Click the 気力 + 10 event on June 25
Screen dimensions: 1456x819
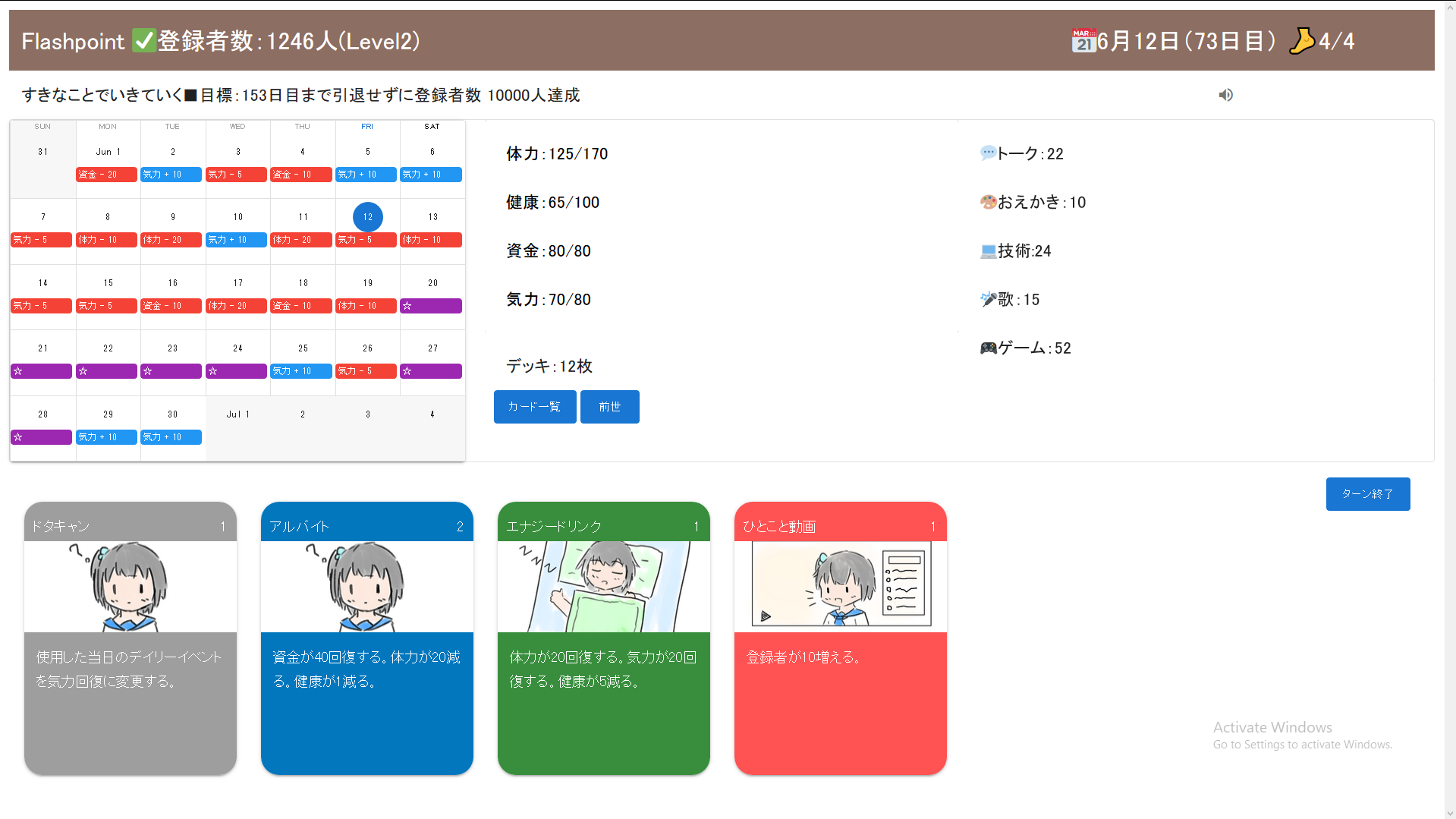pos(301,371)
